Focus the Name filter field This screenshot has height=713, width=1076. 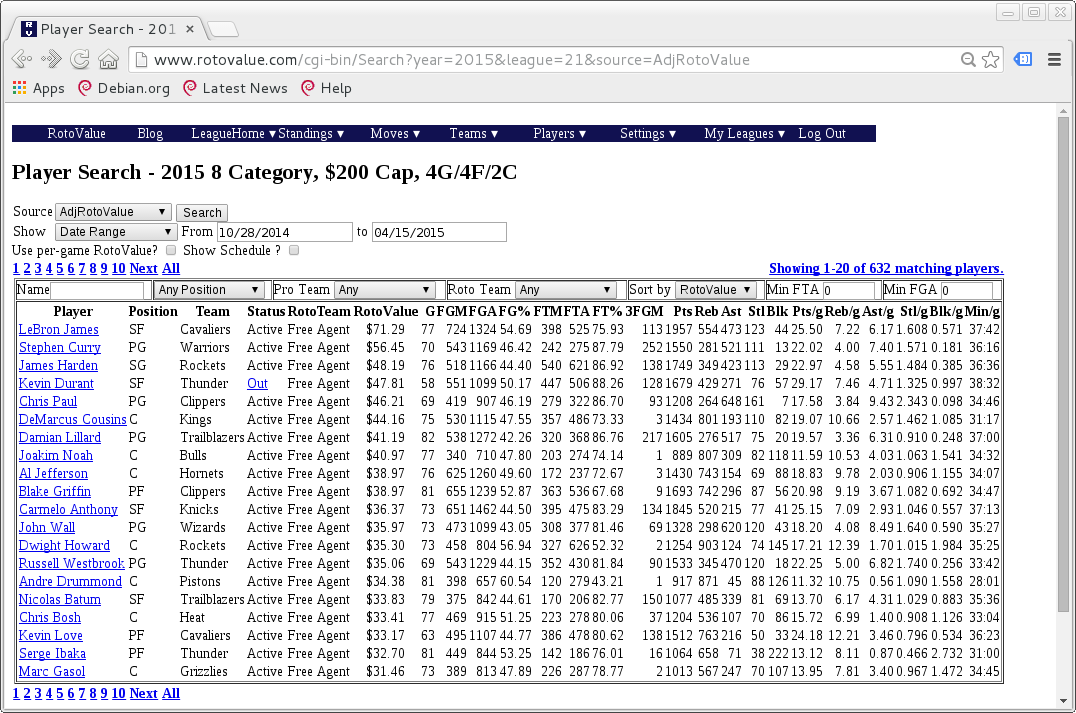97,290
